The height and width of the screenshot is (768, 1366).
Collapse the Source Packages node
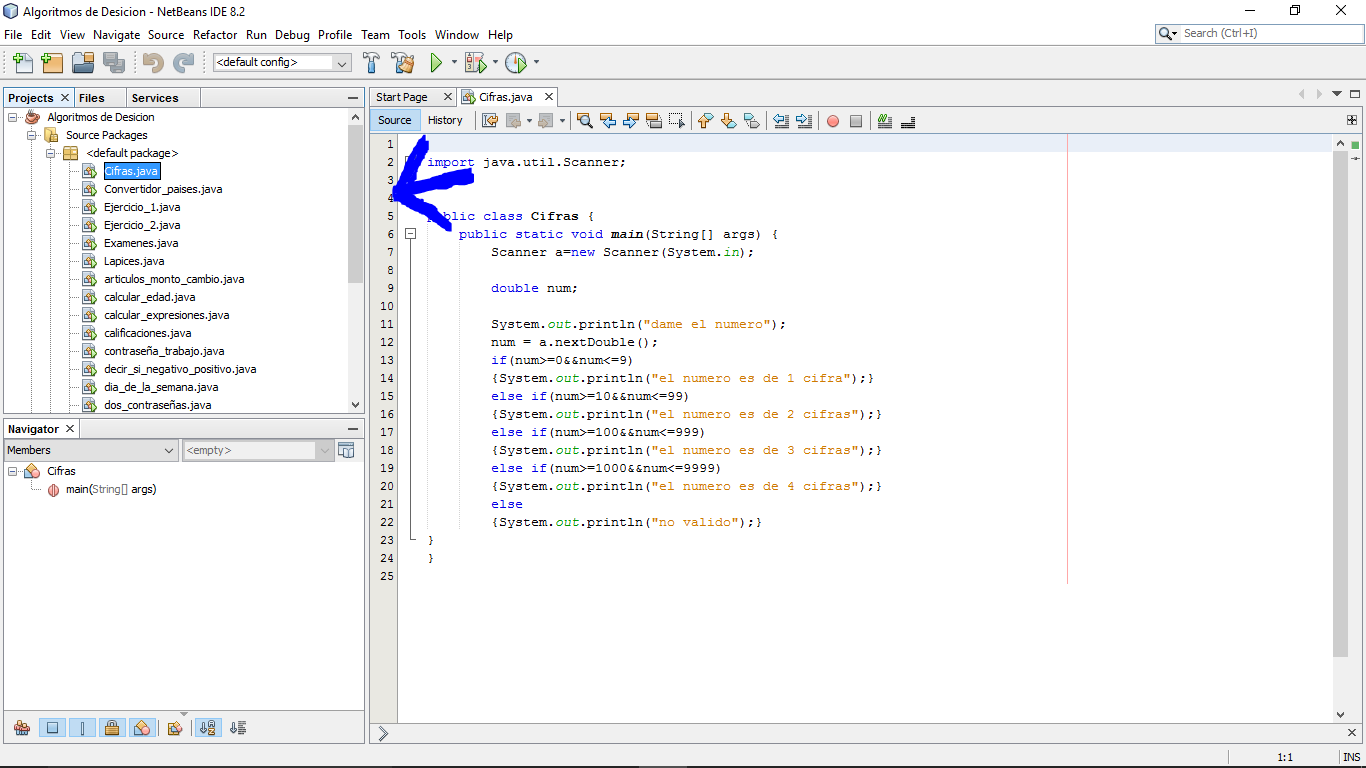31,134
